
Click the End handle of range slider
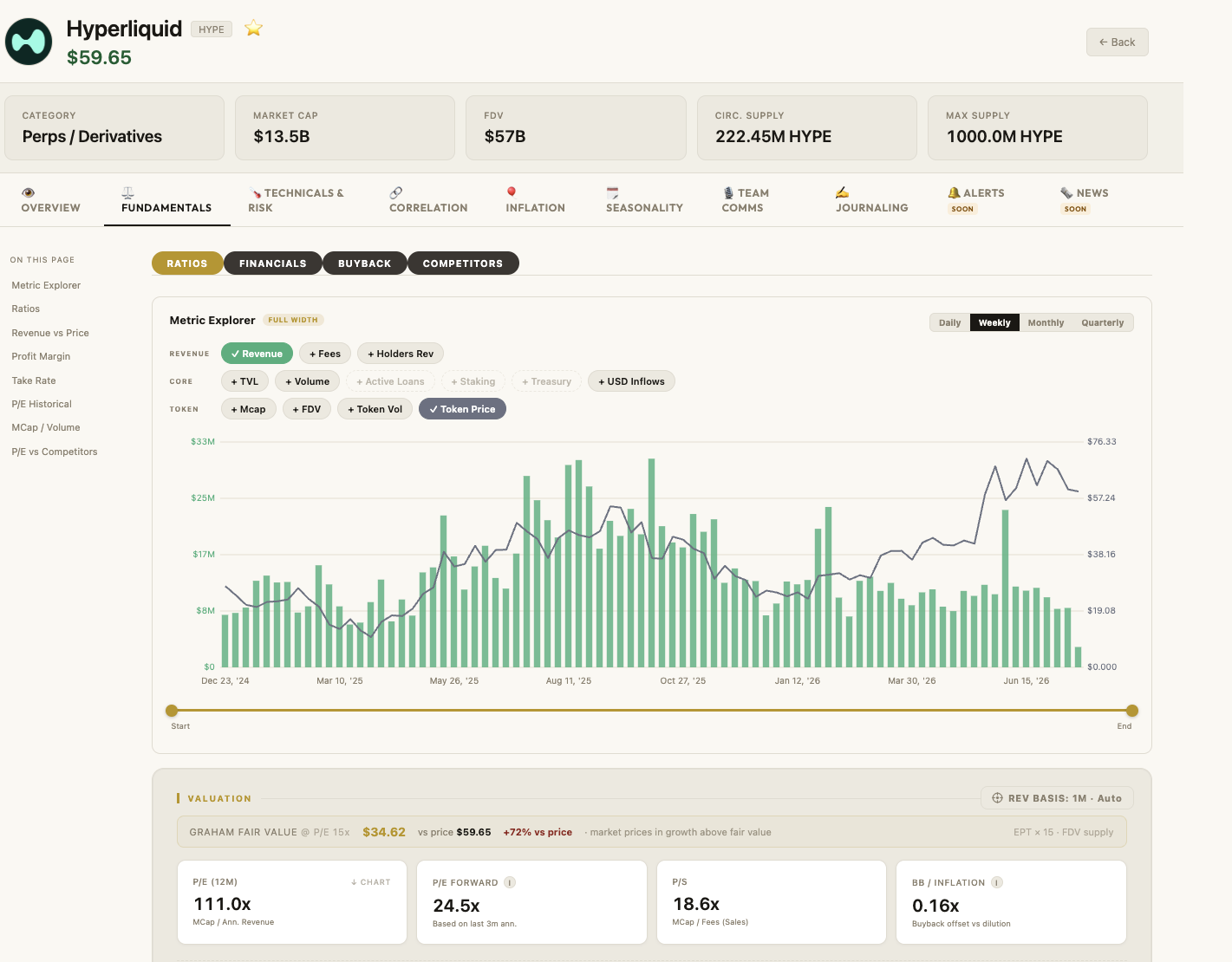[x=1132, y=711]
